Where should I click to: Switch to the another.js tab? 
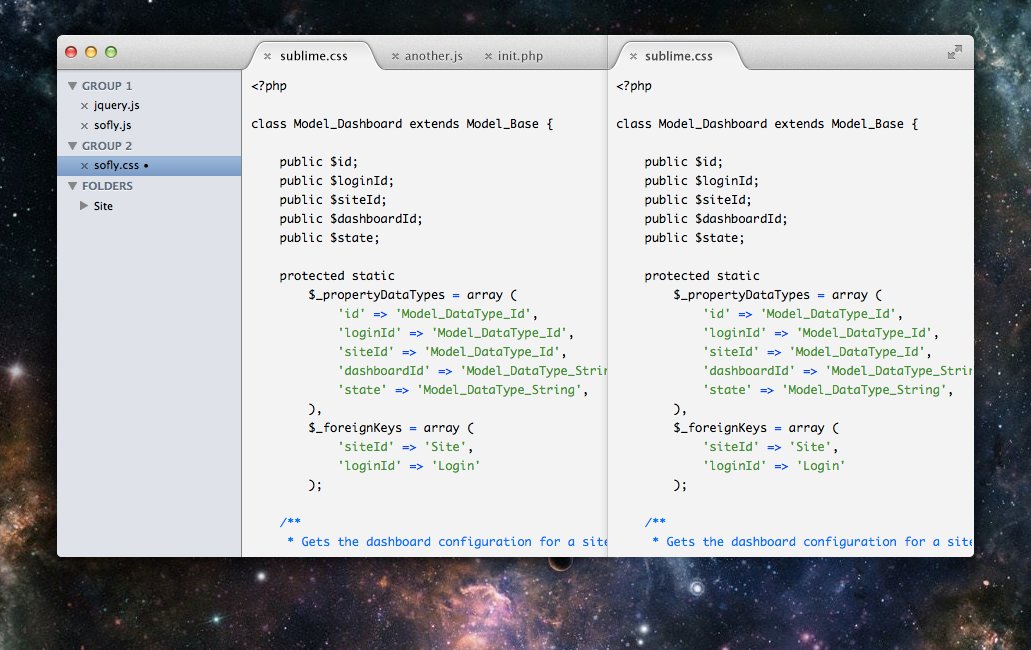pos(433,56)
